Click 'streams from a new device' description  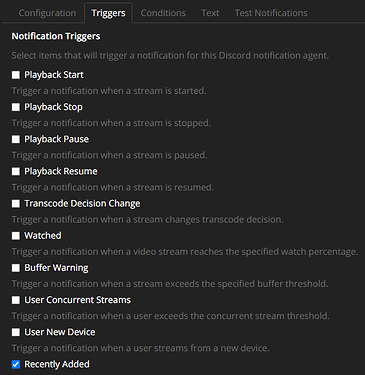click(x=140, y=348)
